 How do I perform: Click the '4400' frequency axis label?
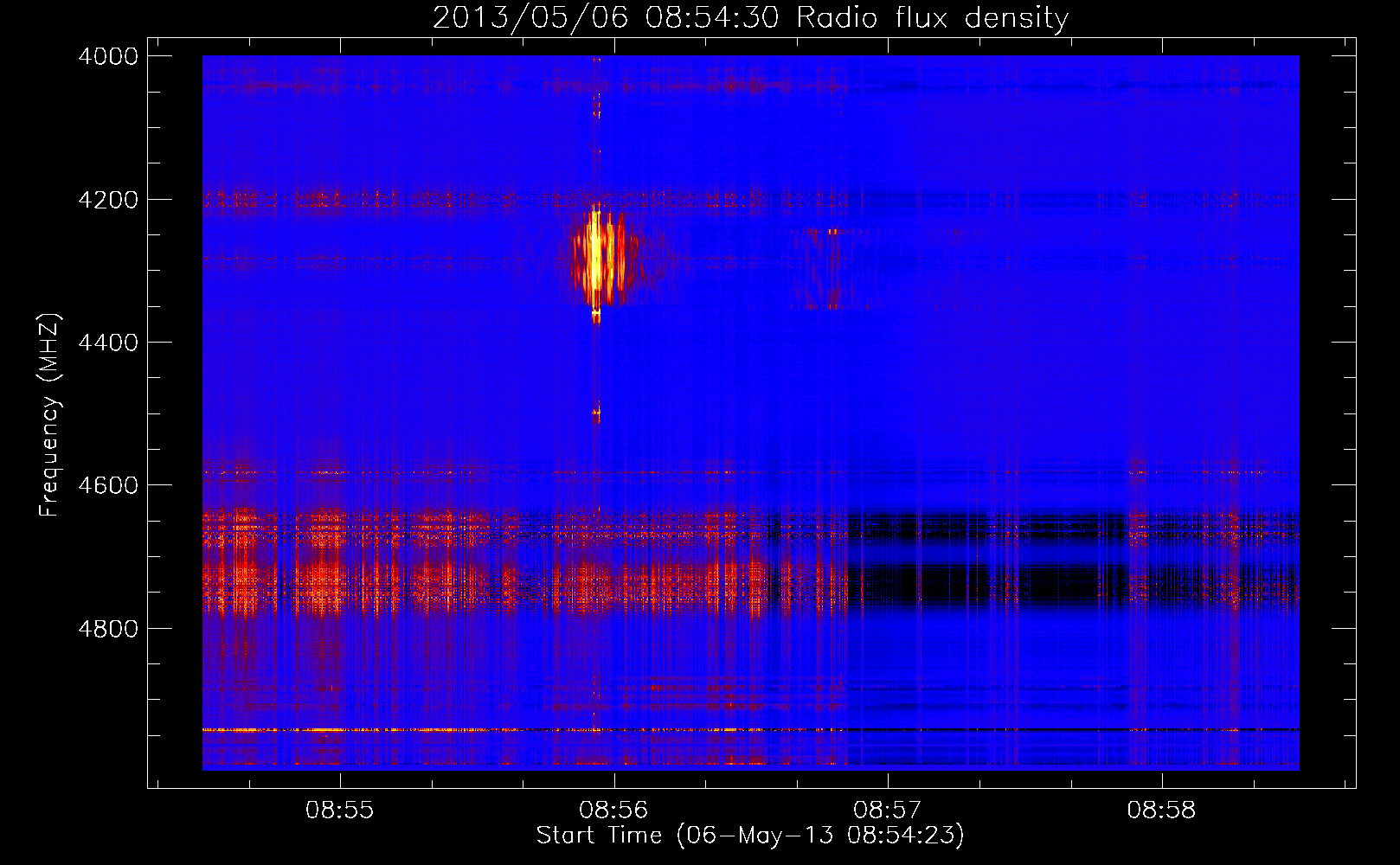point(108,343)
